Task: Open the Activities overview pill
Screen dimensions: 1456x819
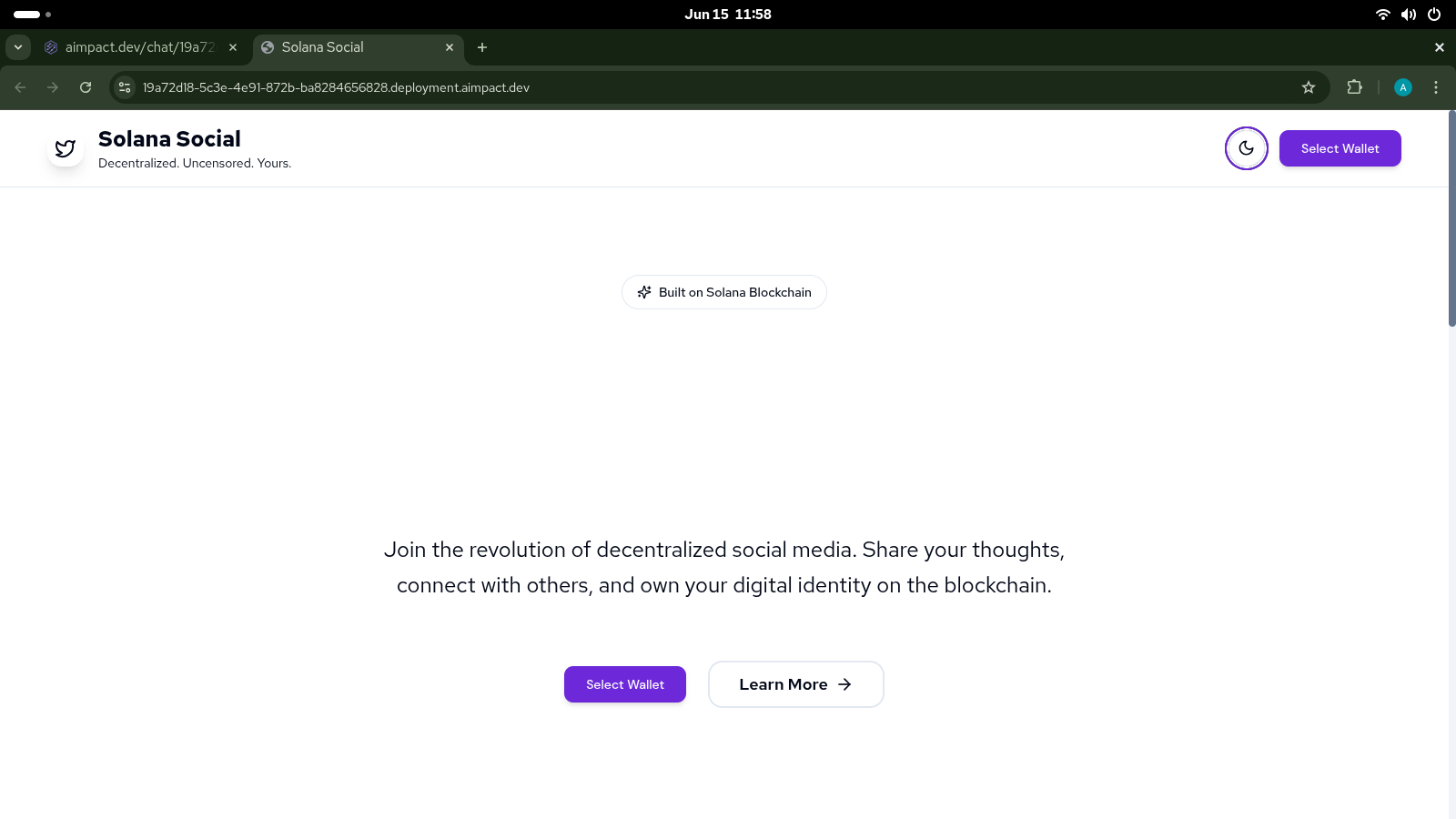Action: coord(32,15)
